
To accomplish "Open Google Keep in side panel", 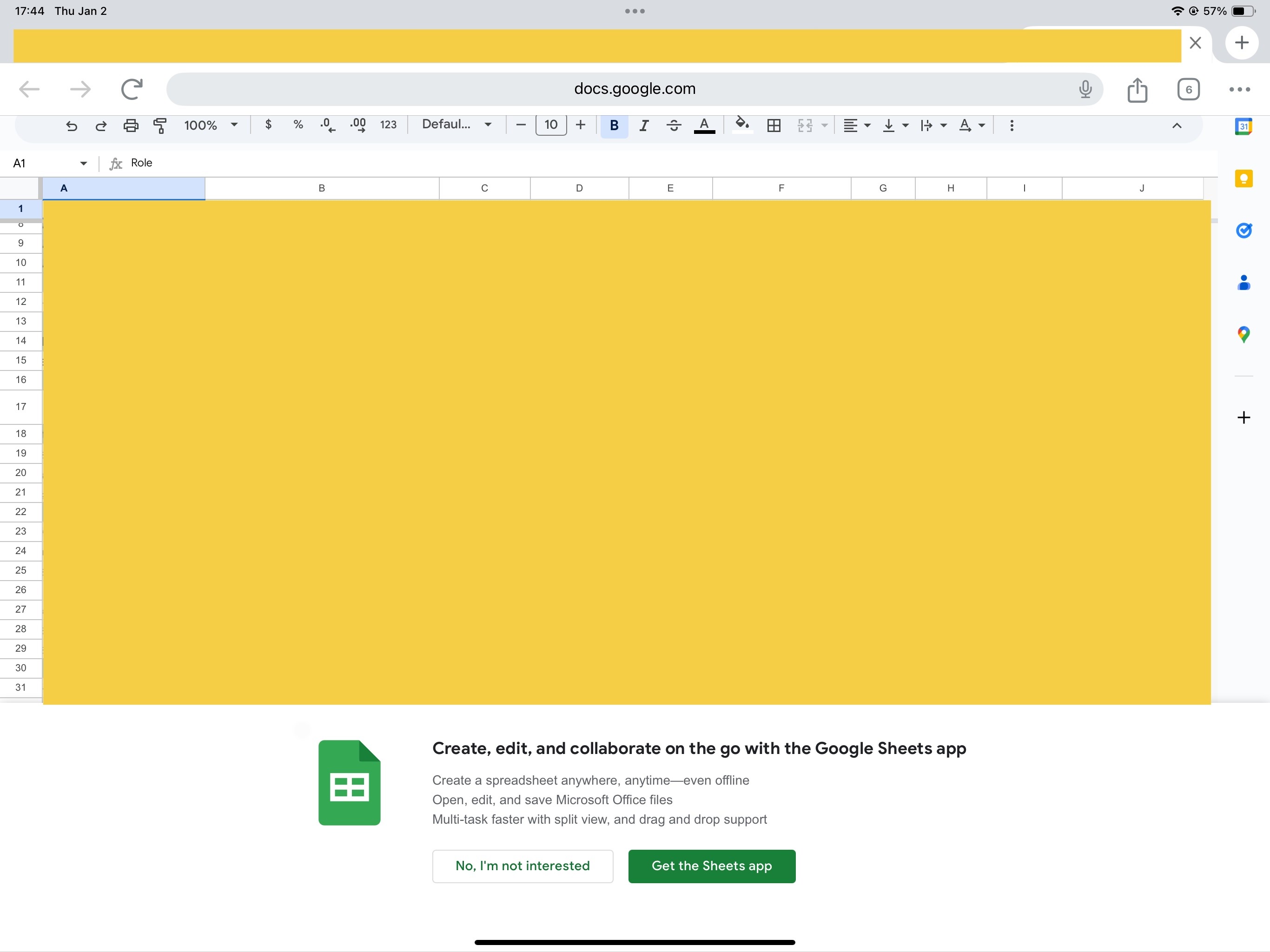I will pos(1243,179).
